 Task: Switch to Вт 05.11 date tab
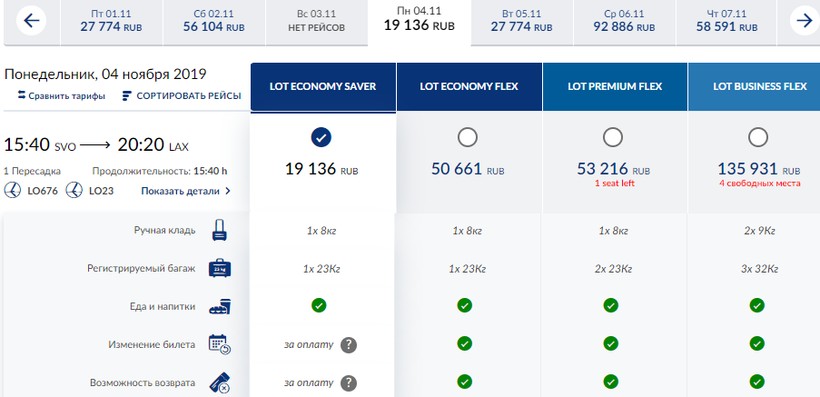point(521,21)
